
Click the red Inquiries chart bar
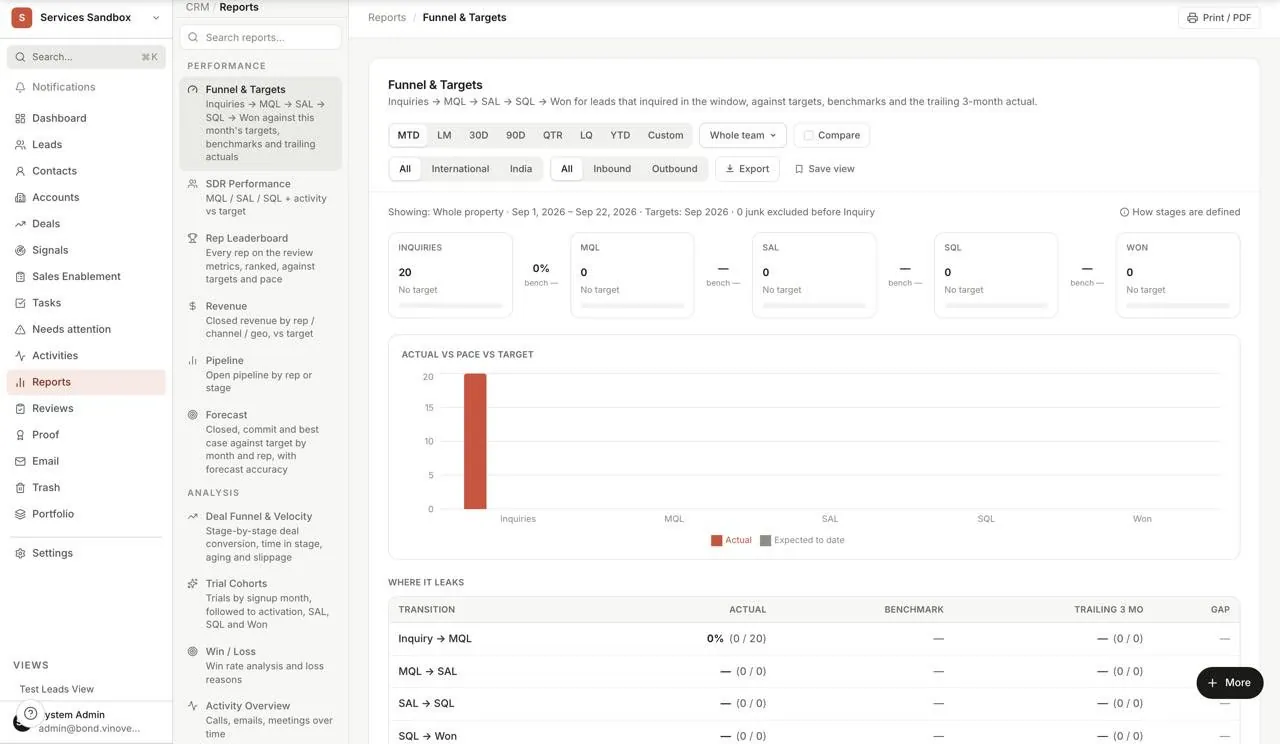coord(475,441)
